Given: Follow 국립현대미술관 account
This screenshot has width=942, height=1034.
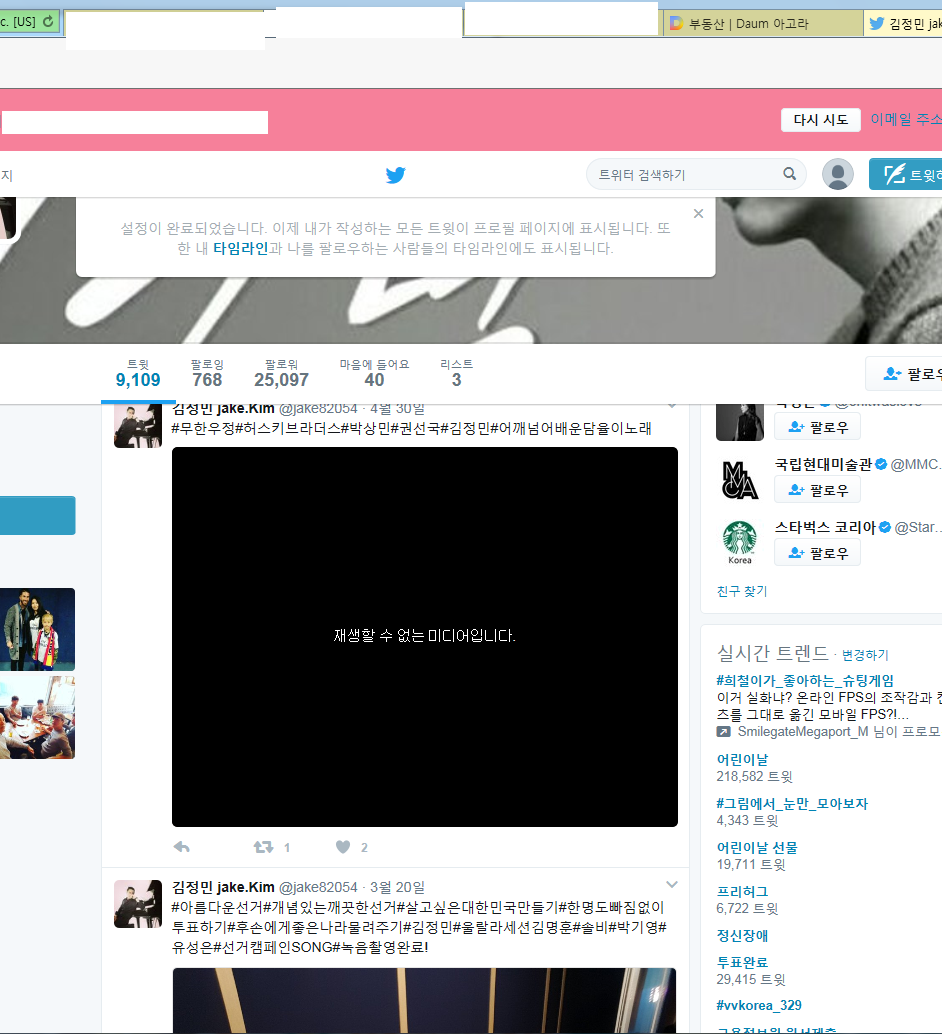Looking at the screenshot, I should point(817,490).
